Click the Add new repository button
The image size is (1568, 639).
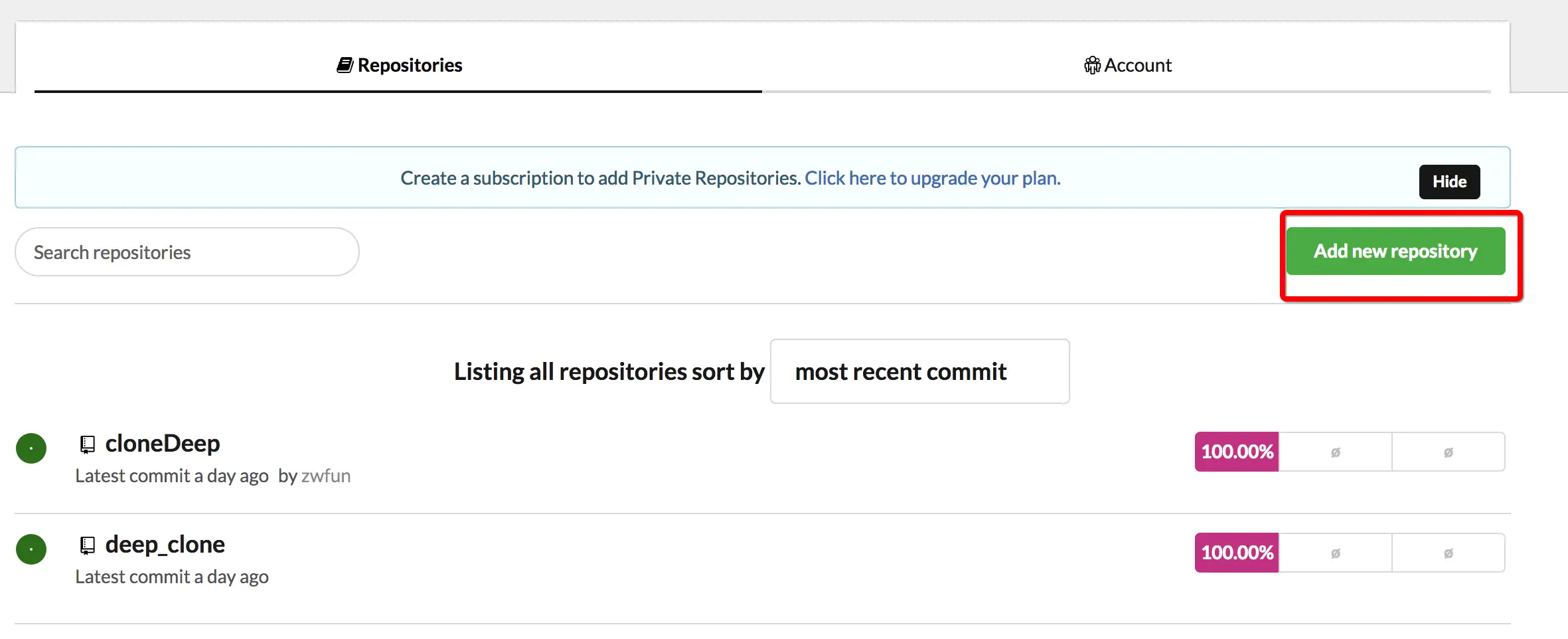click(1395, 251)
